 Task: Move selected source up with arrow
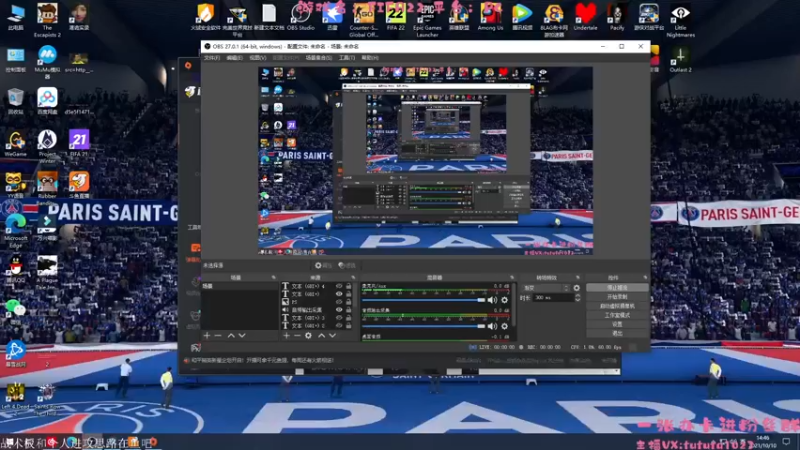pyautogui.click(x=321, y=336)
